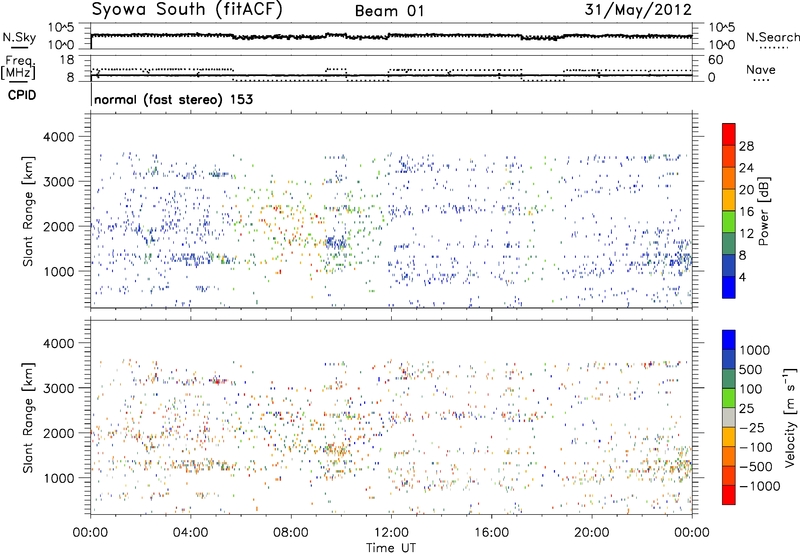Click the Slant Range label of power panel
The height and width of the screenshot is (554, 800).
(28, 211)
